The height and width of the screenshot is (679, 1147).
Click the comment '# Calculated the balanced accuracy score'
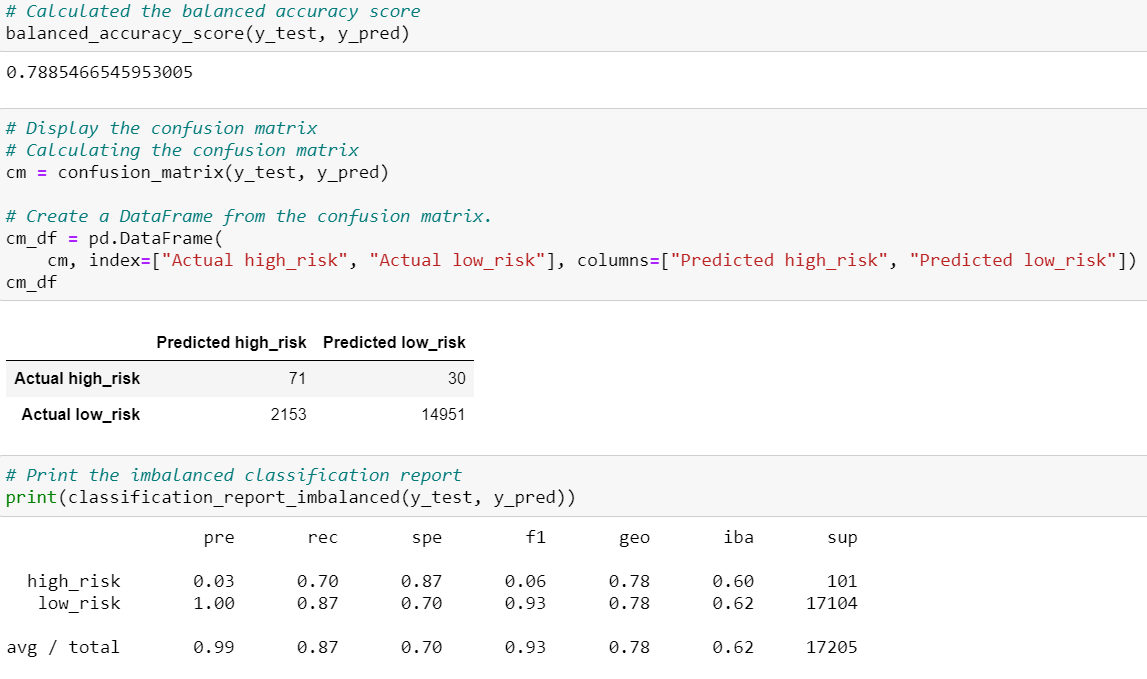pyautogui.click(x=213, y=12)
